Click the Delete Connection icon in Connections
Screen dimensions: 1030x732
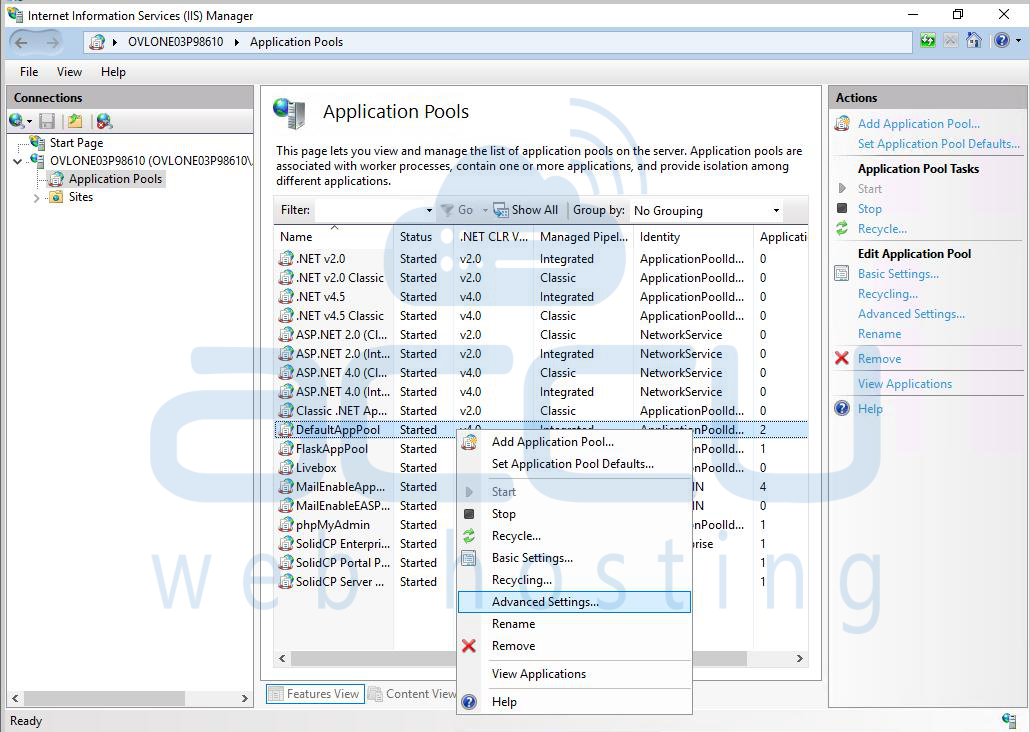104,121
